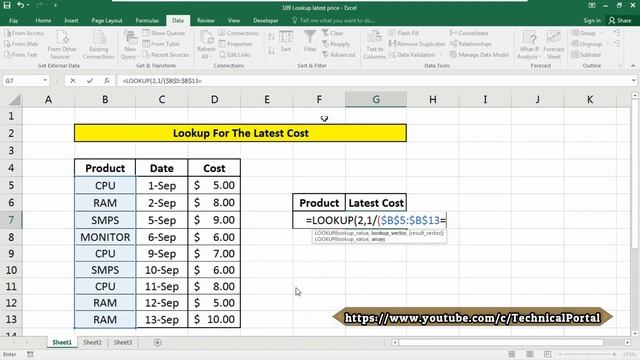Click the Remove Duplicates icon
The height and width of the screenshot is (360, 640).
pos(416,44)
